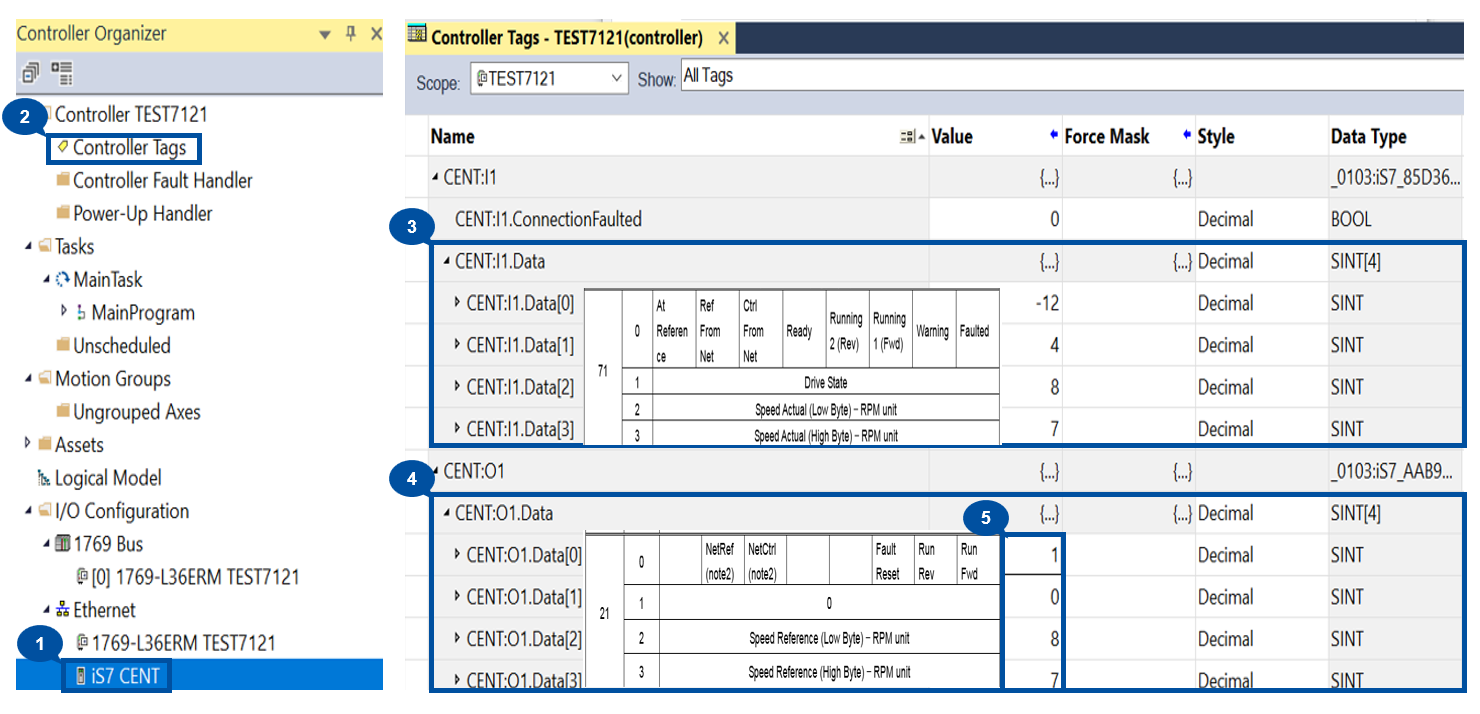Expand the Assets tree node

28,444
